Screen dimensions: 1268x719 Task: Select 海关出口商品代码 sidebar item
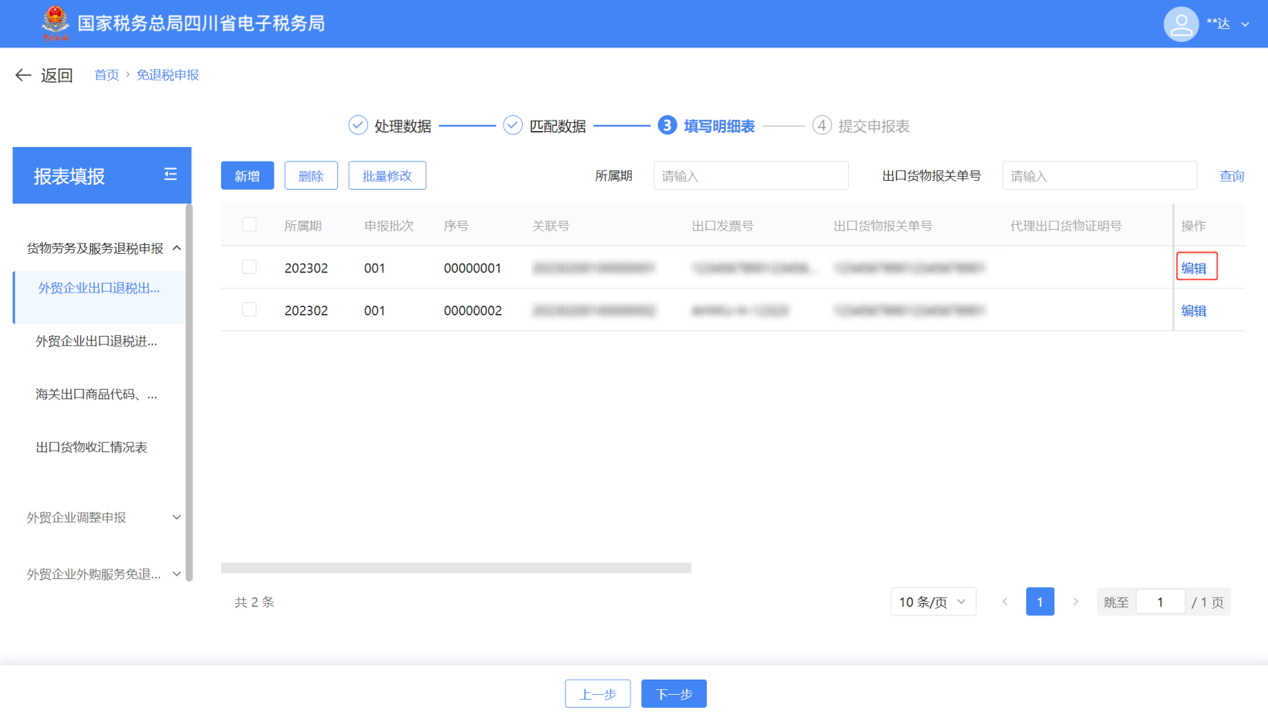96,394
